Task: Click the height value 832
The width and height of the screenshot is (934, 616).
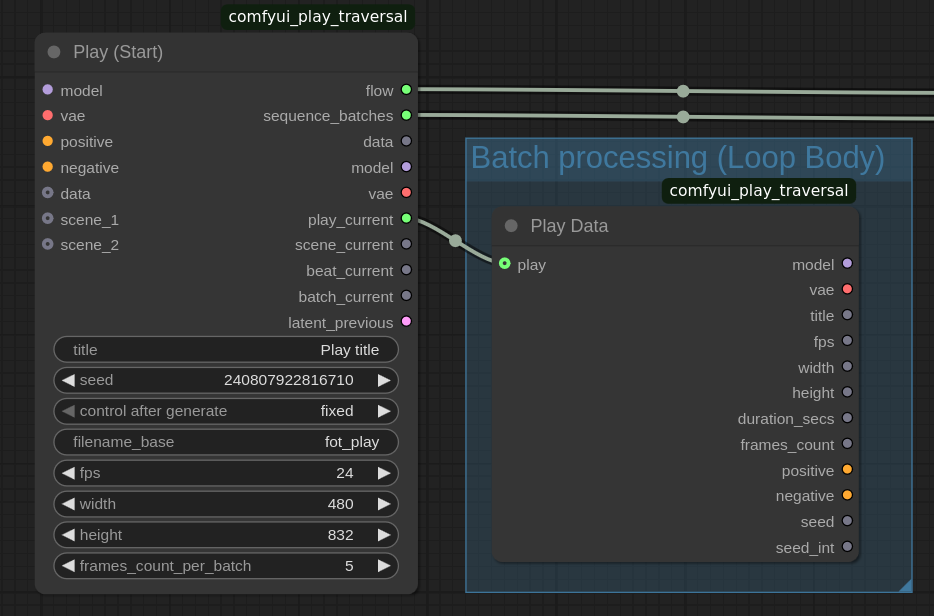Action: click(x=340, y=535)
